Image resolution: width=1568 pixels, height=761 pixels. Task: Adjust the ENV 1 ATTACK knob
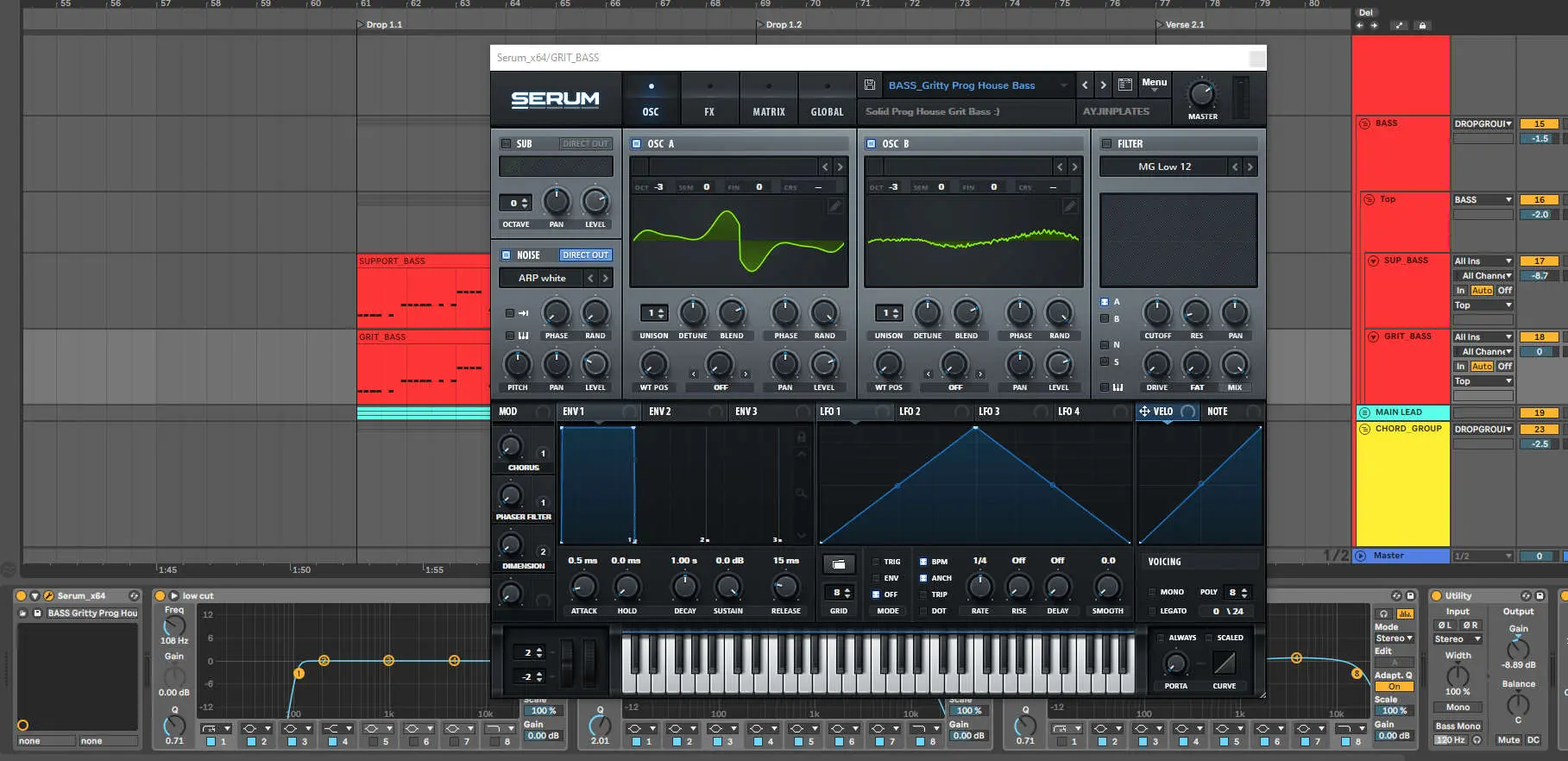click(x=583, y=588)
